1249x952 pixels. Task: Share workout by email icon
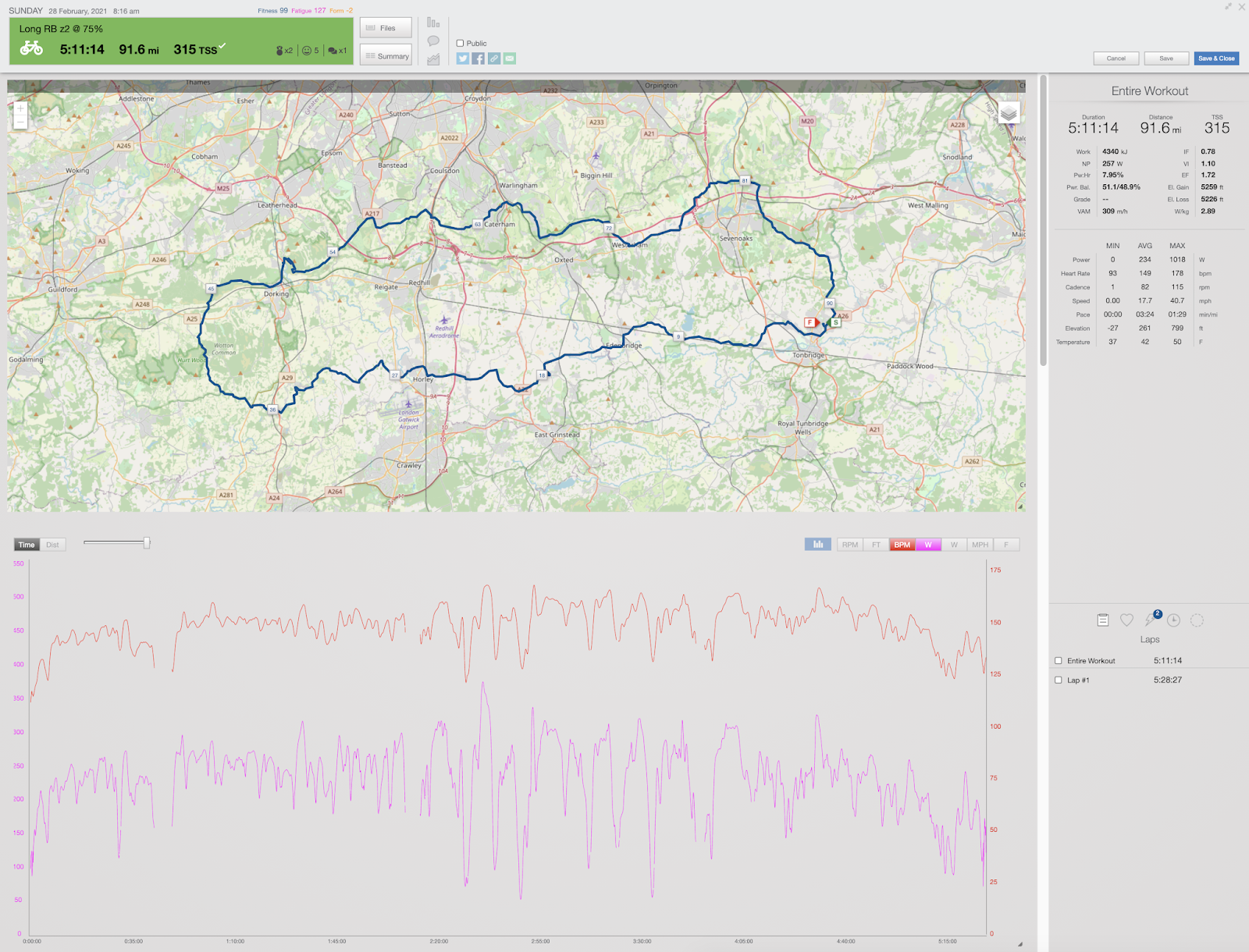pos(510,59)
